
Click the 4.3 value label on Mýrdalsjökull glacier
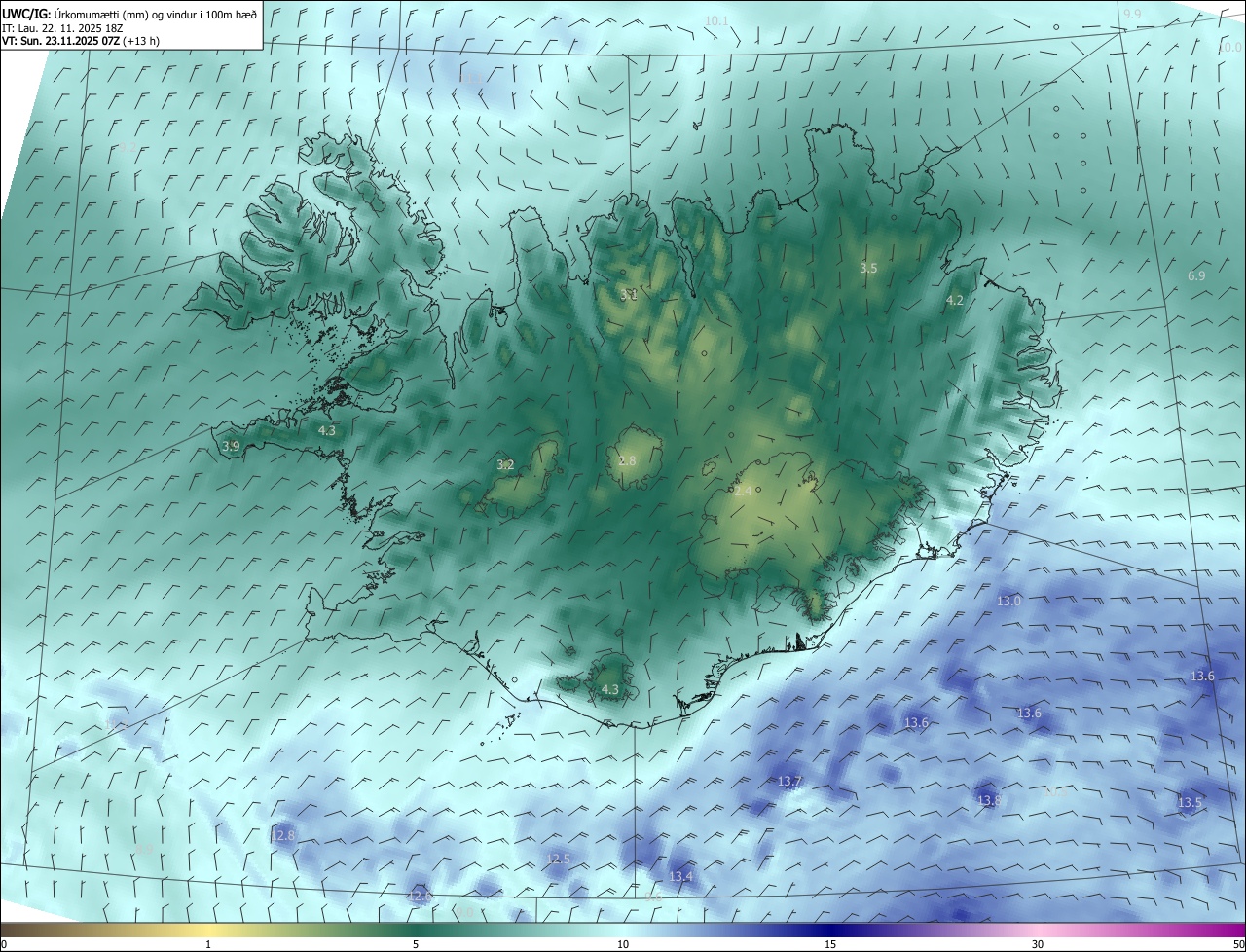pyautogui.click(x=610, y=689)
